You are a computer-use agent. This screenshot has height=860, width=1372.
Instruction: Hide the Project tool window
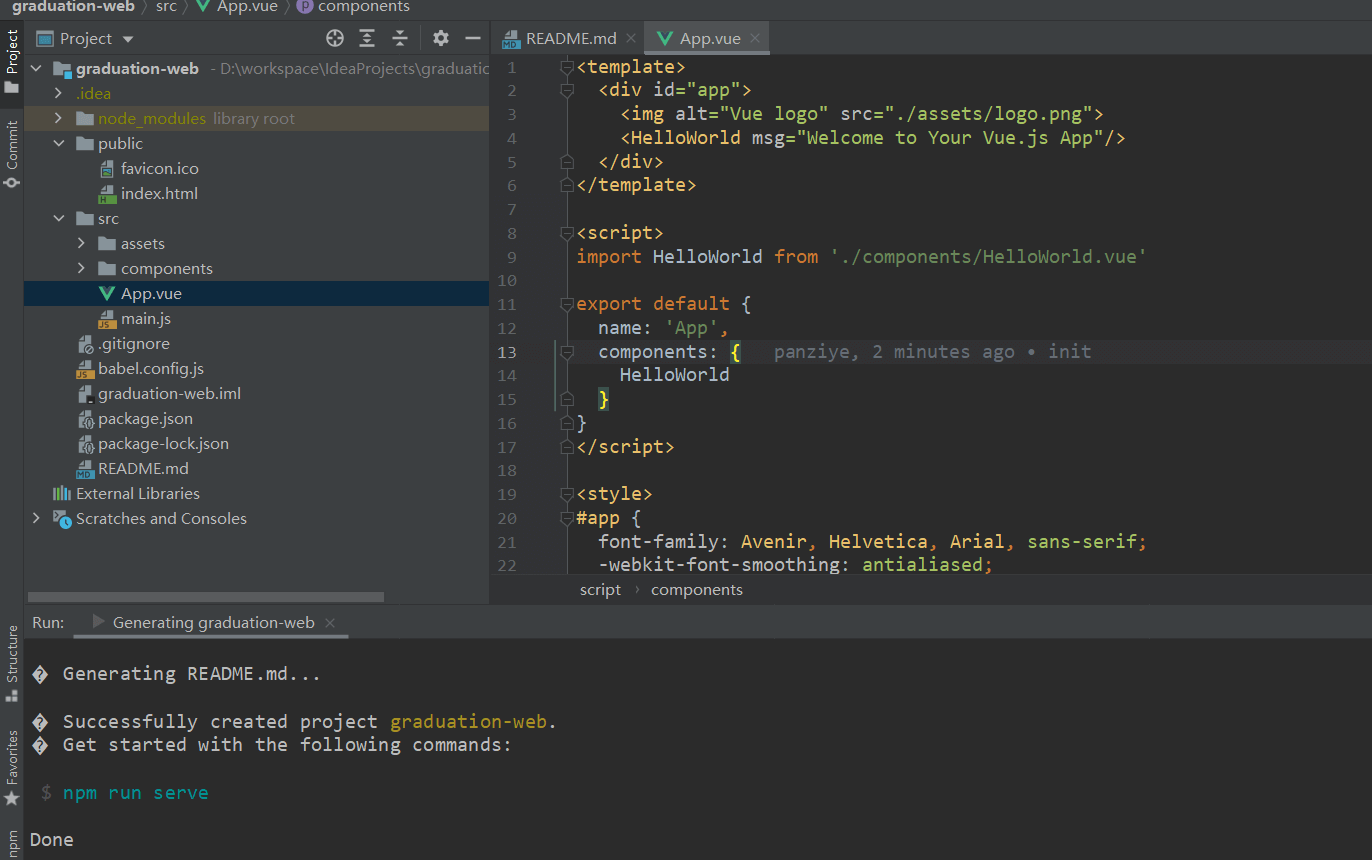pos(473,38)
